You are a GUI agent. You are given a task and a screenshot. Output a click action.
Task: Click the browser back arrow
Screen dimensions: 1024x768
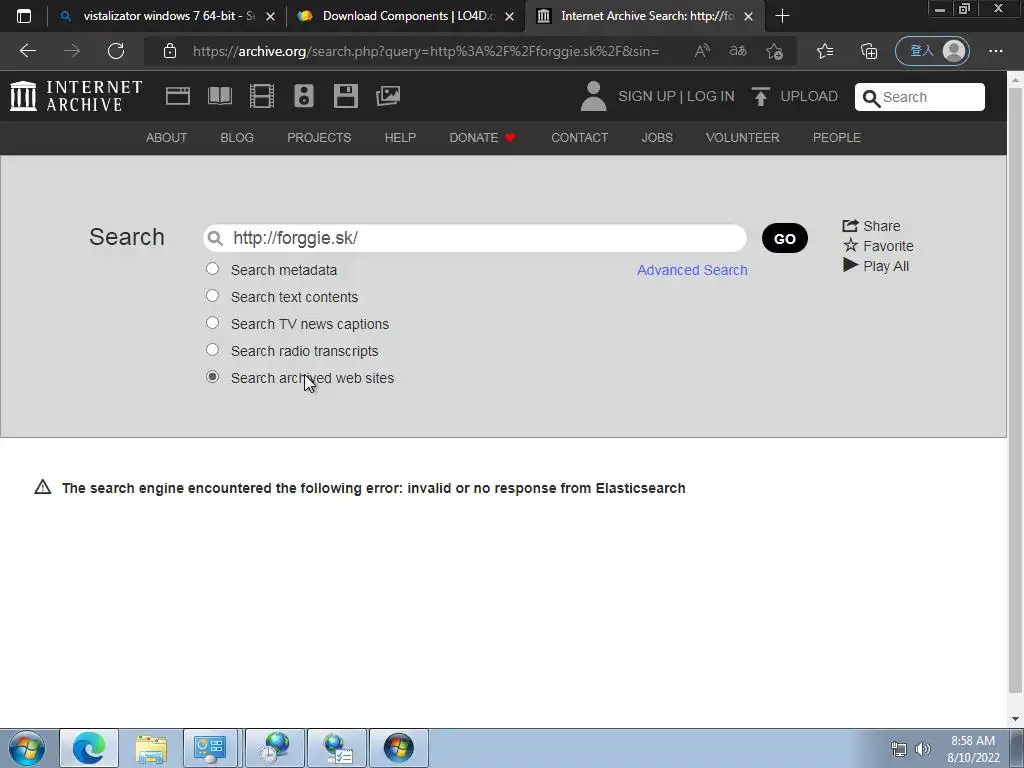pos(27,51)
